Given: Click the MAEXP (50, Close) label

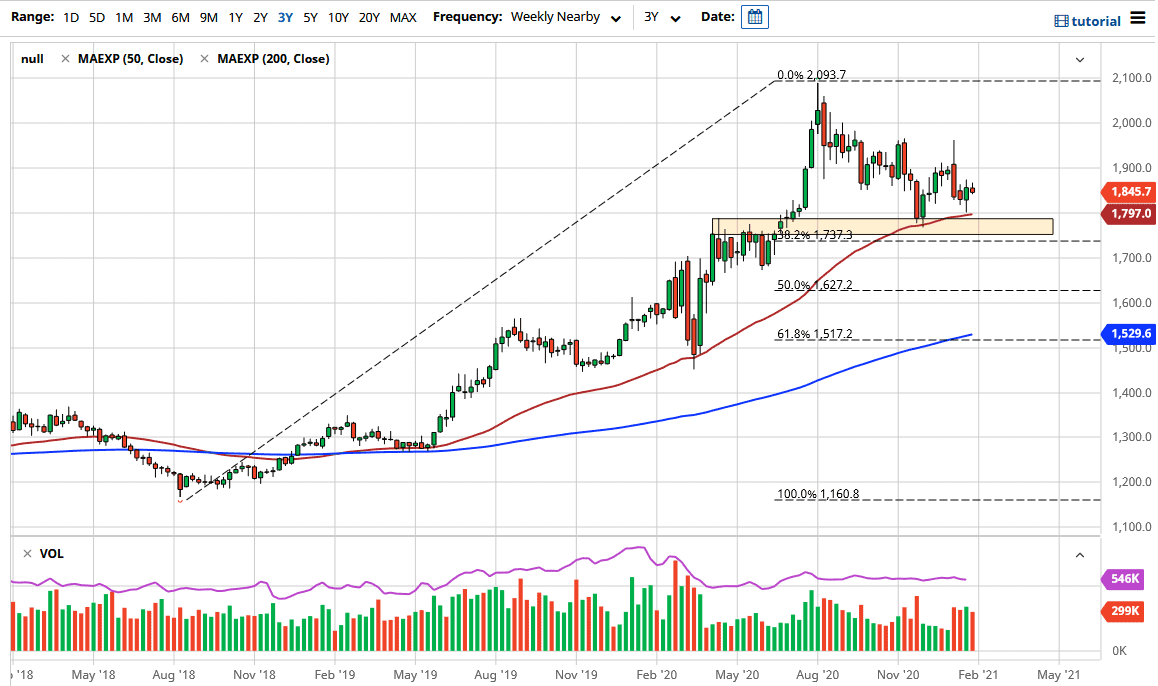Looking at the screenshot, I should tap(131, 58).
